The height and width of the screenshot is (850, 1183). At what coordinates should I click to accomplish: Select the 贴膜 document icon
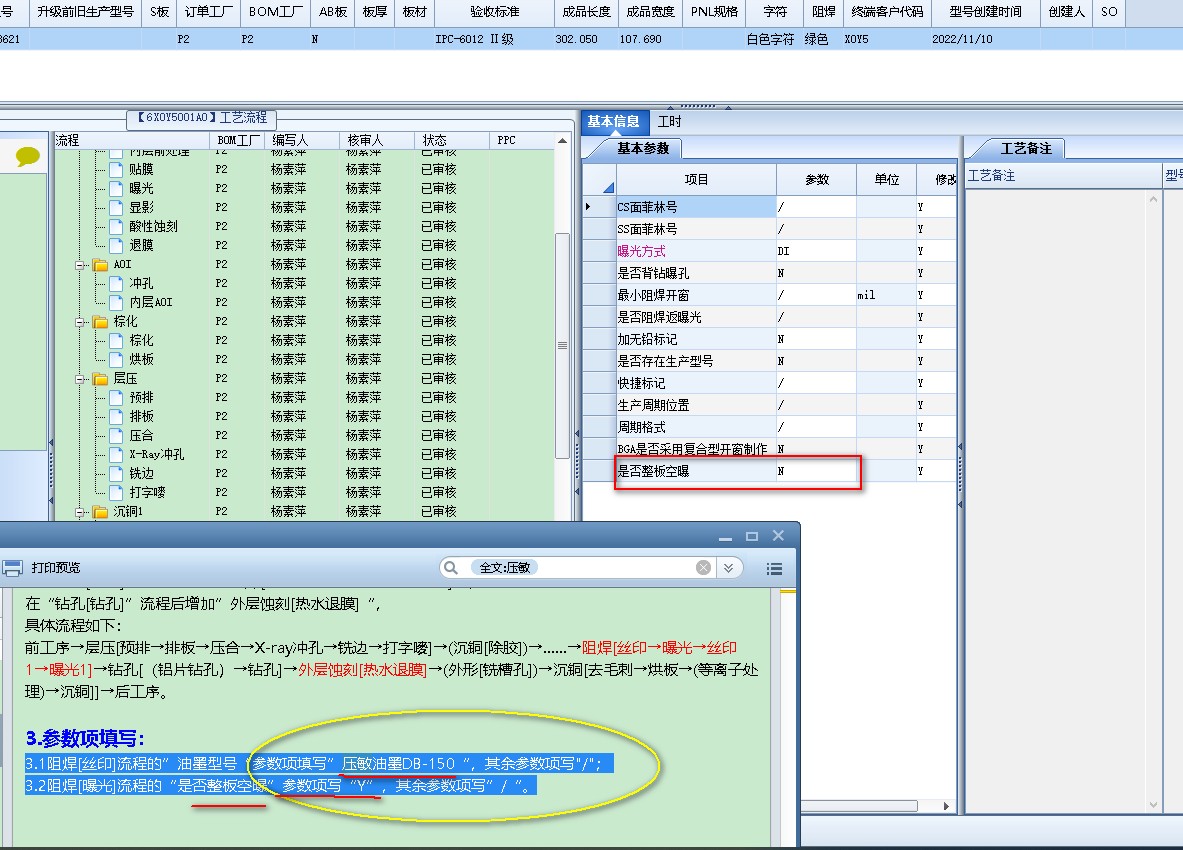click(x=116, y=170)
